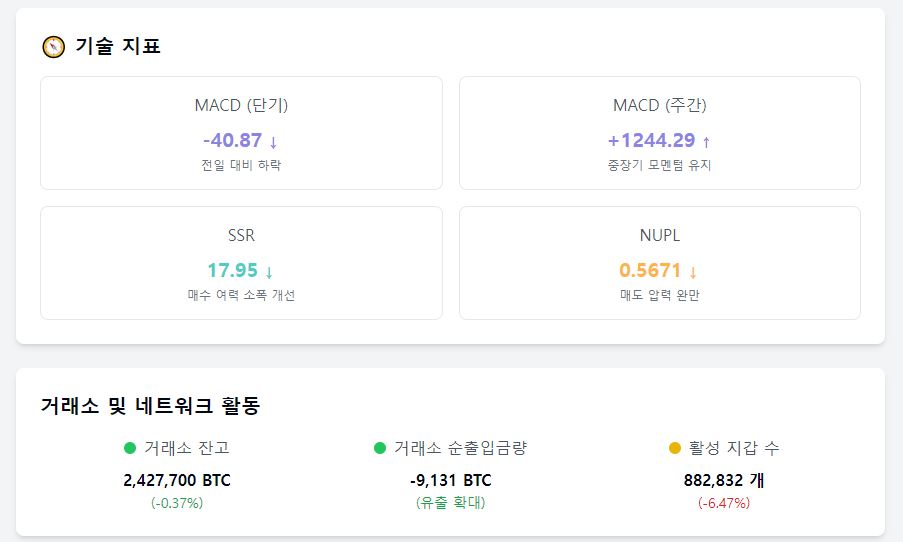Click the 중장기 모멘텀 유지 caption
Image resolution: width=903 pixels, height=542 pixels.
[660, 165]
